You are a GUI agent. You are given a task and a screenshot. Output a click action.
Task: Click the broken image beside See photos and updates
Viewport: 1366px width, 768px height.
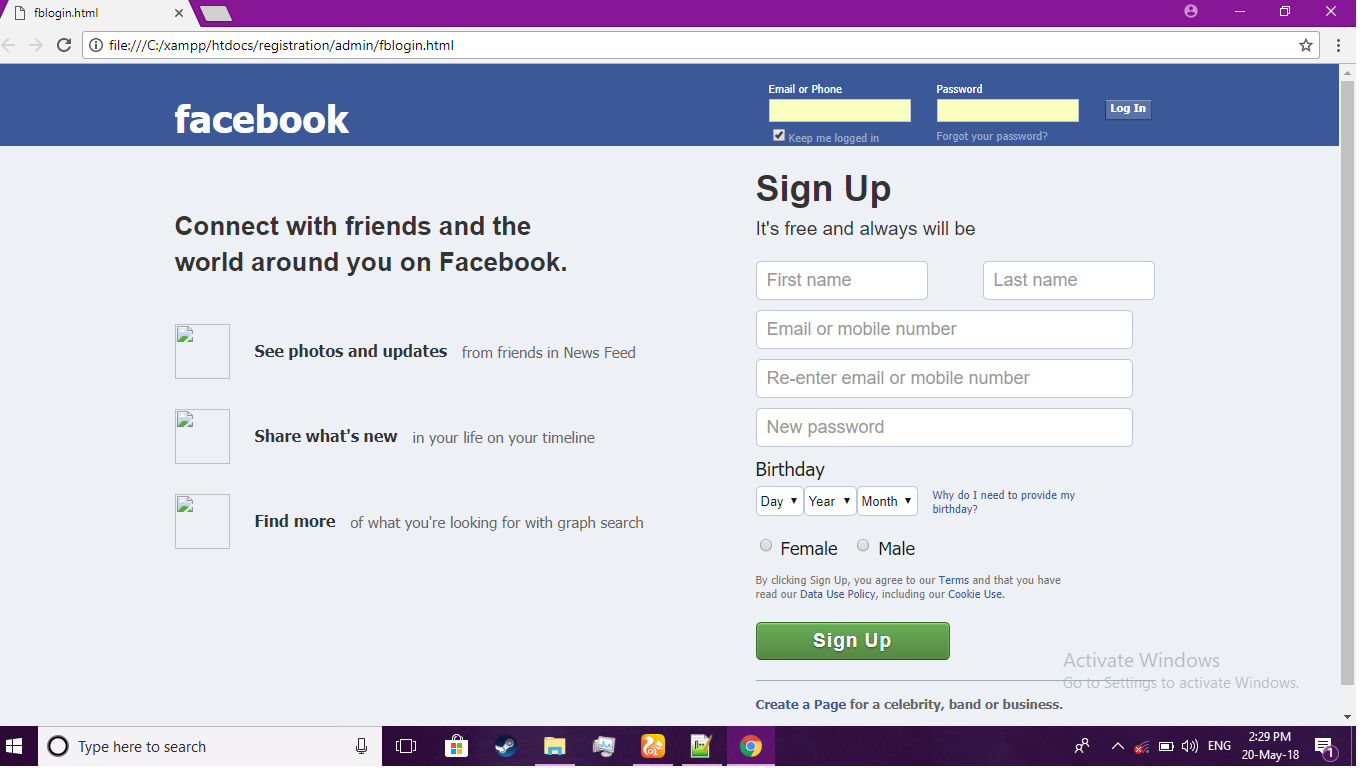(x=202, y=351)
